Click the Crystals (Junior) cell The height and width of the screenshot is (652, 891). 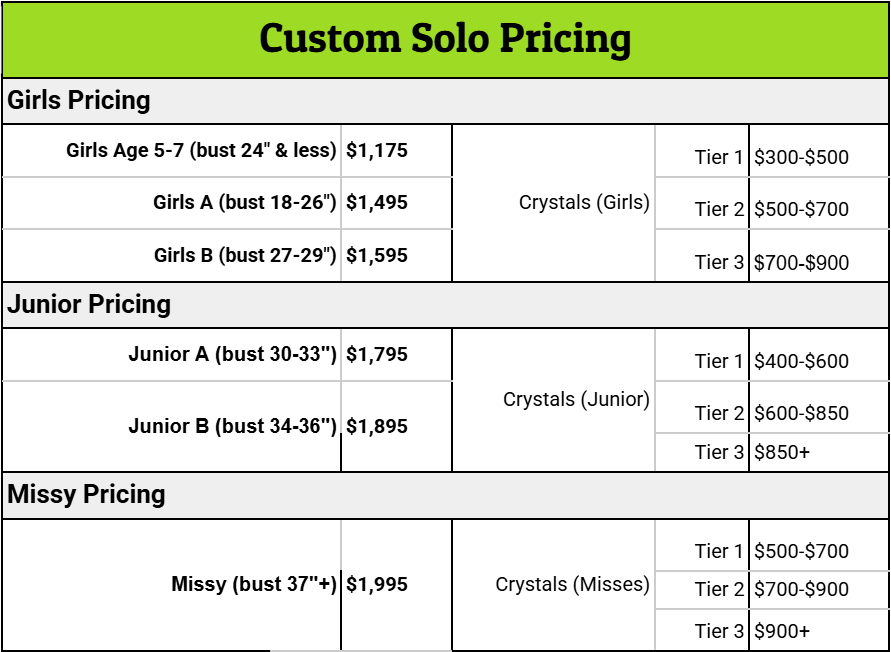point(576,400)
